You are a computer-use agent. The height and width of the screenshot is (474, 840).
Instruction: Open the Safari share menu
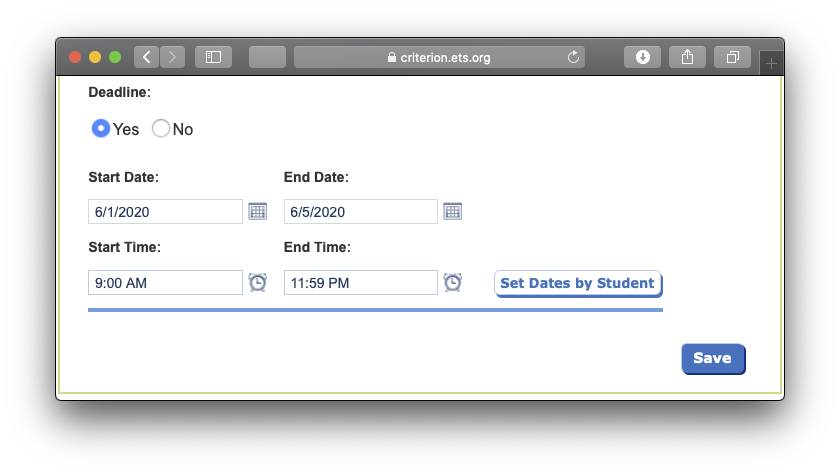tap(687, 57)
